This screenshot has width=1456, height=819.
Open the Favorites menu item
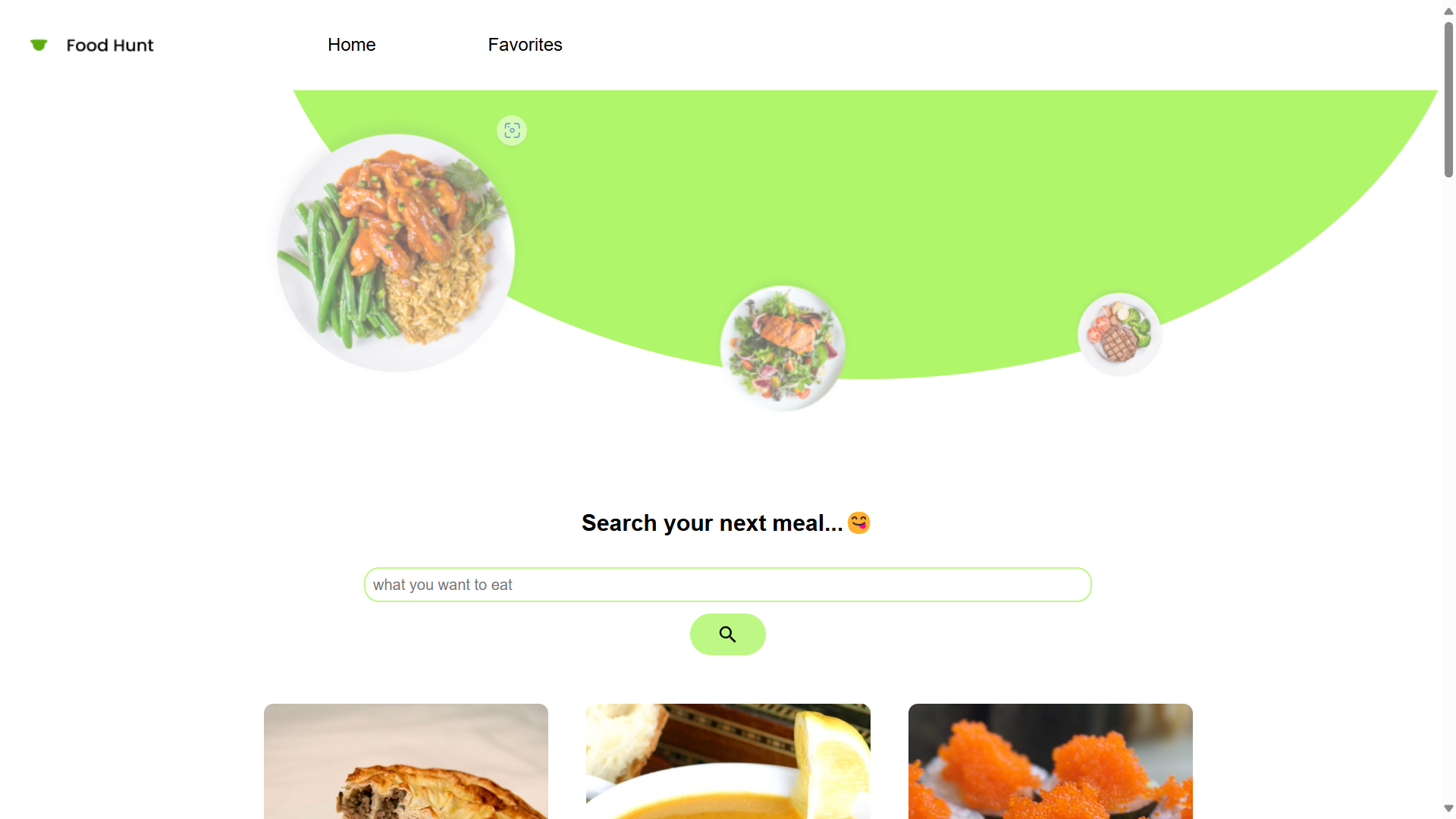tap(525, 45)
